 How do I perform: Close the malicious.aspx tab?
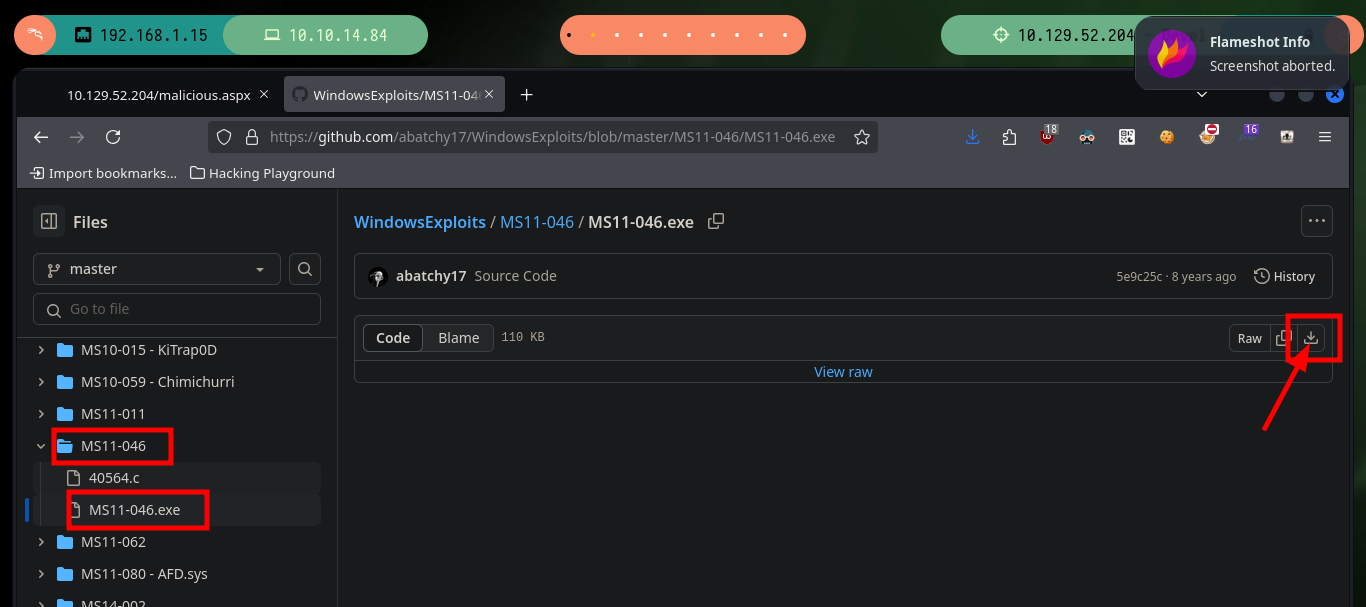[x=264, y=94]
